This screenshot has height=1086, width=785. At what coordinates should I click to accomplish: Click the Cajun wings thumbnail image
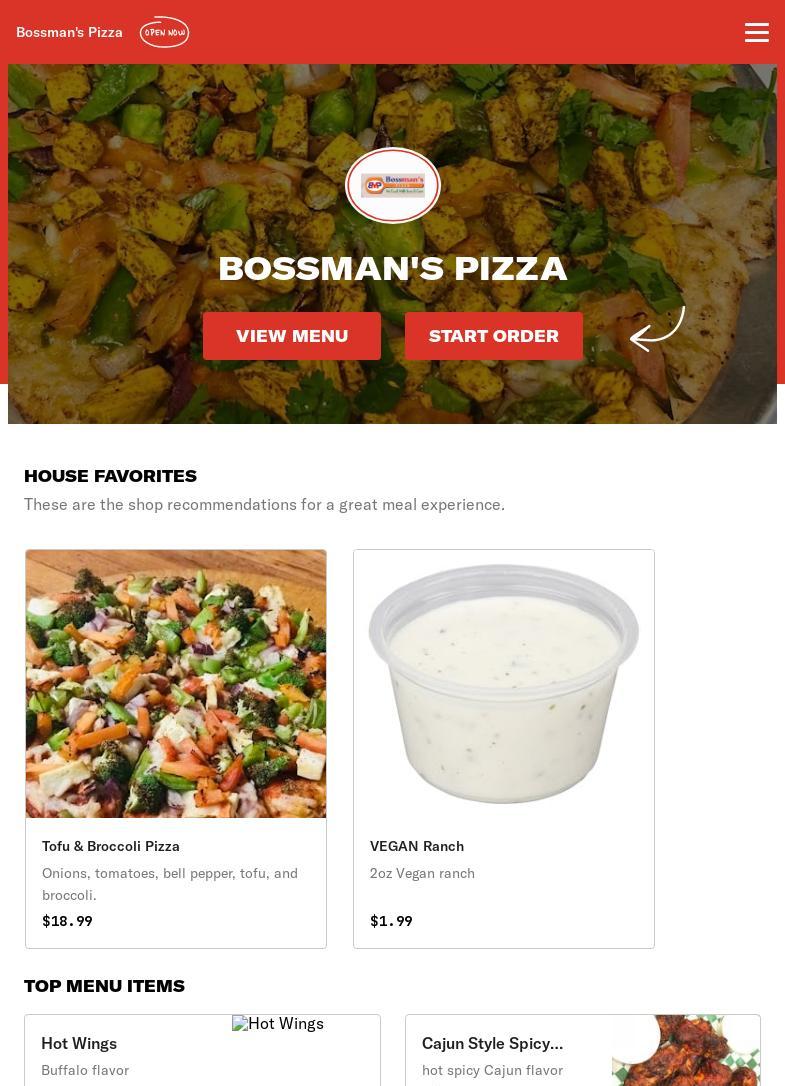(x=686, y=1050)
